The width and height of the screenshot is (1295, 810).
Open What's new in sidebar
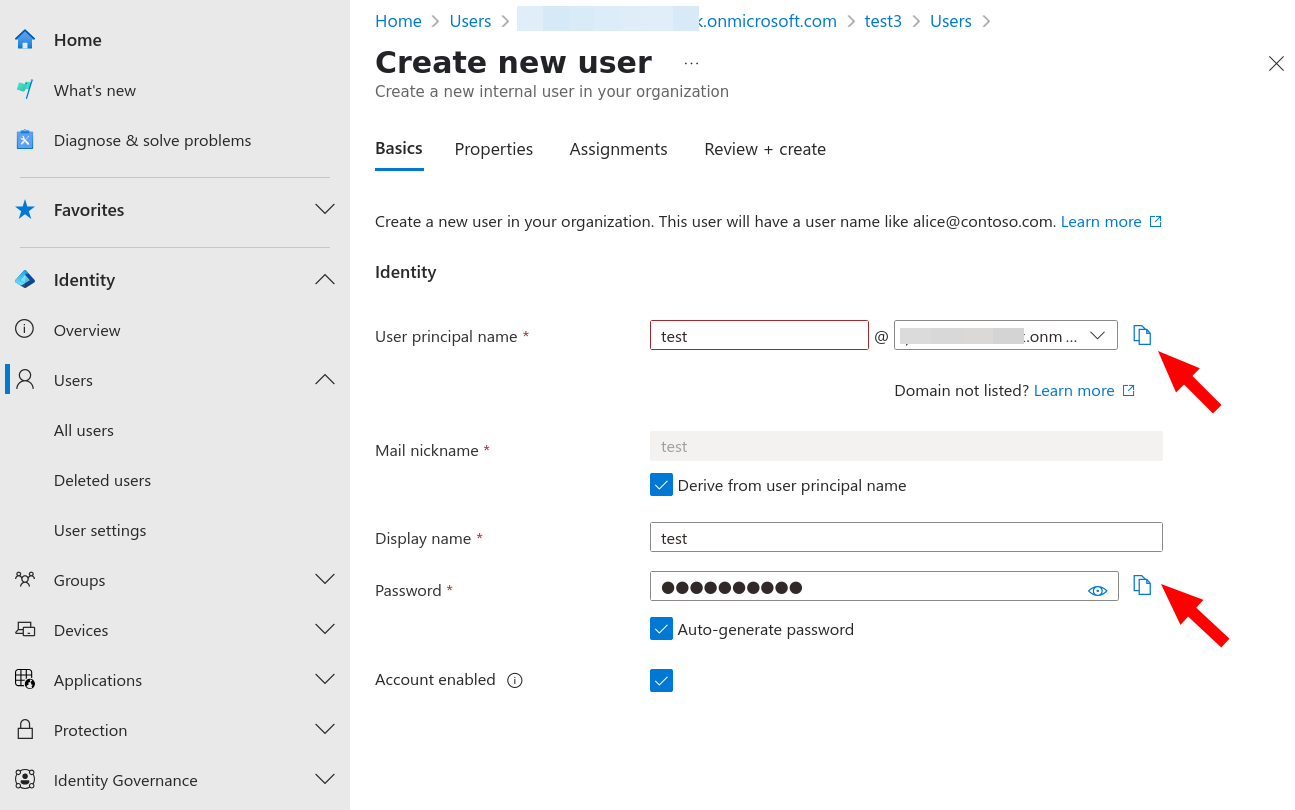95,90
